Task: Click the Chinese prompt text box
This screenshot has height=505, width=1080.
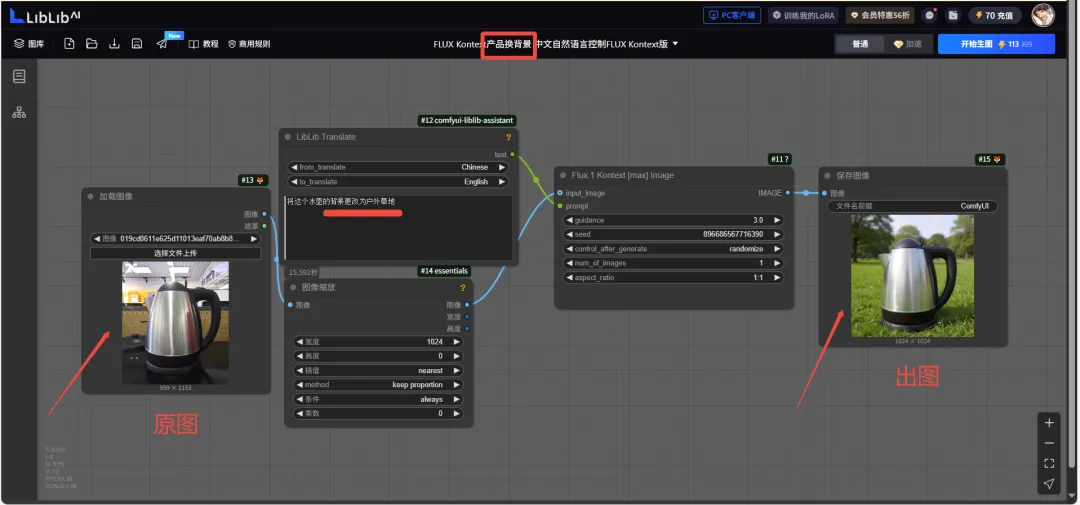Action: (398, 226)
